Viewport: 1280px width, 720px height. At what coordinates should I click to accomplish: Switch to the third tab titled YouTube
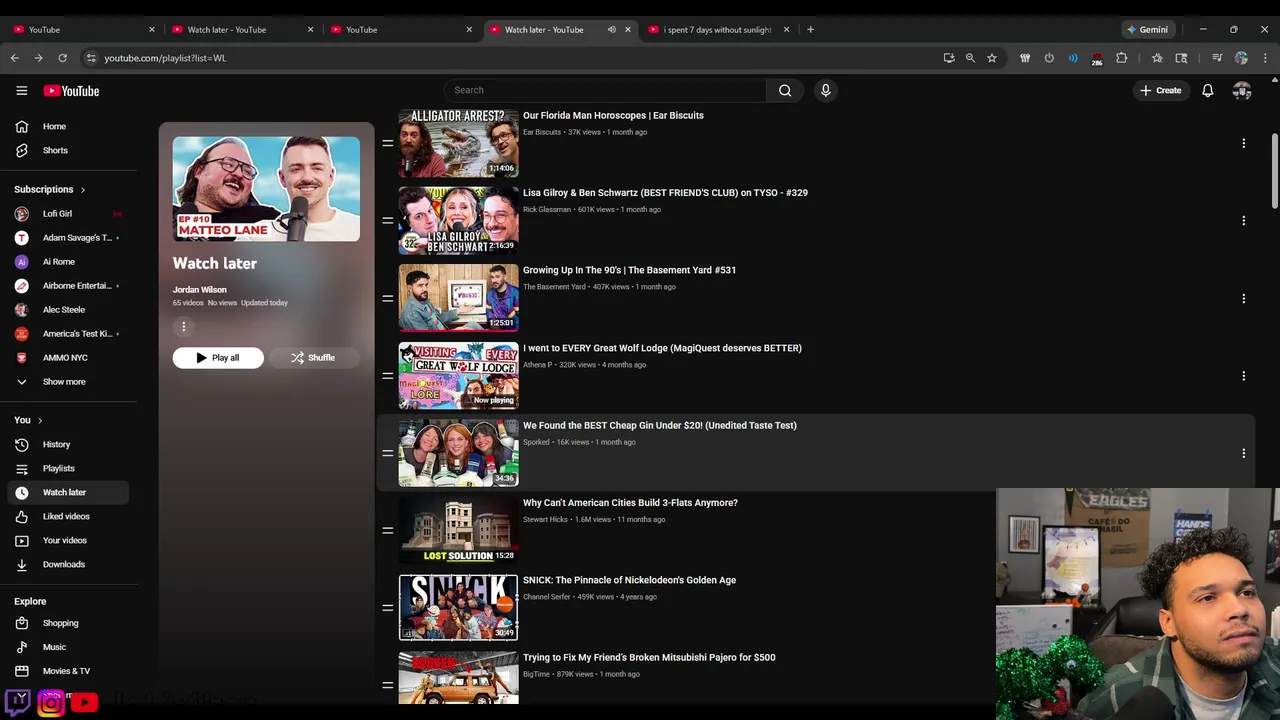click(x=400, y=30)
